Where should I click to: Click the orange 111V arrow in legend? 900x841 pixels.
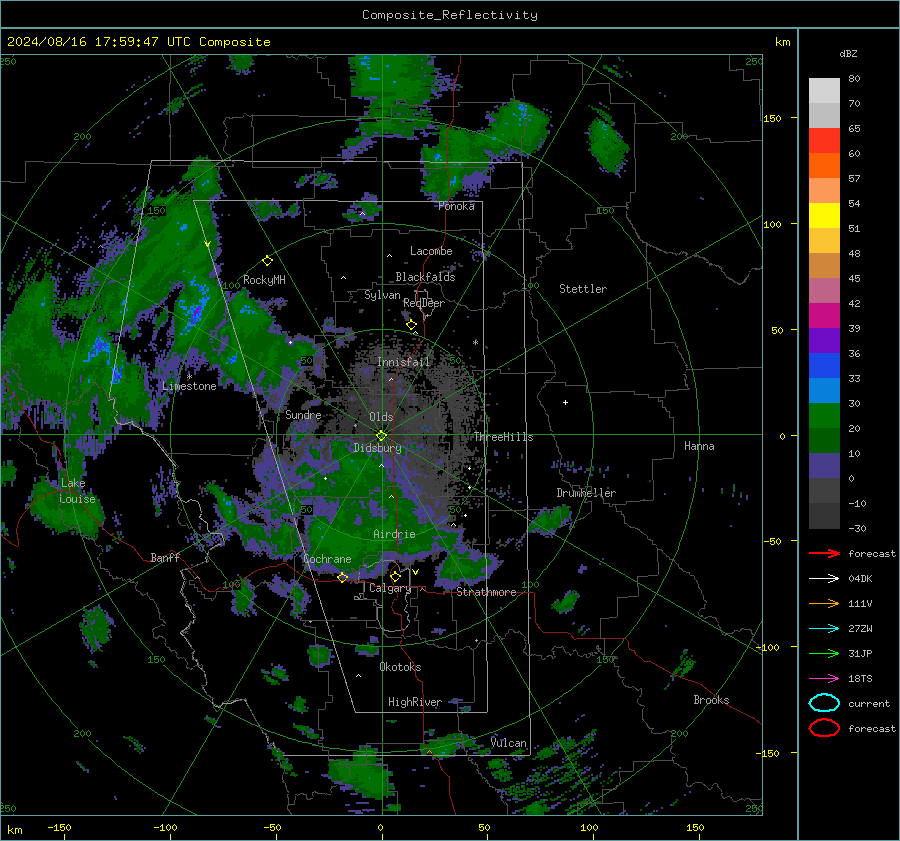(x=824, y=603)
